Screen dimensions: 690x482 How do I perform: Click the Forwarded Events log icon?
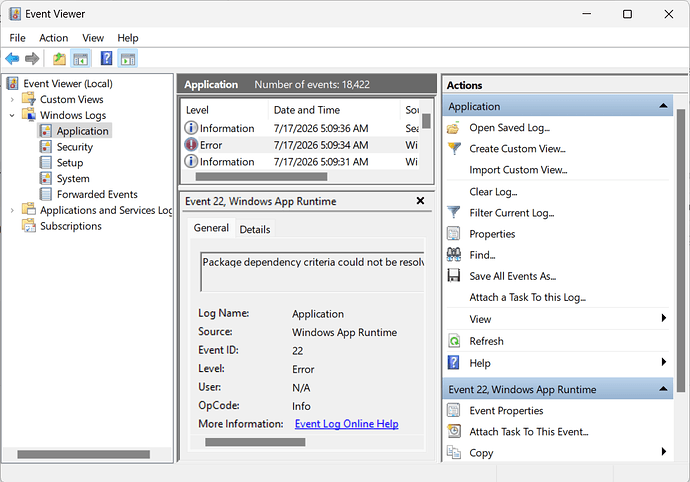tap(46, 194)
